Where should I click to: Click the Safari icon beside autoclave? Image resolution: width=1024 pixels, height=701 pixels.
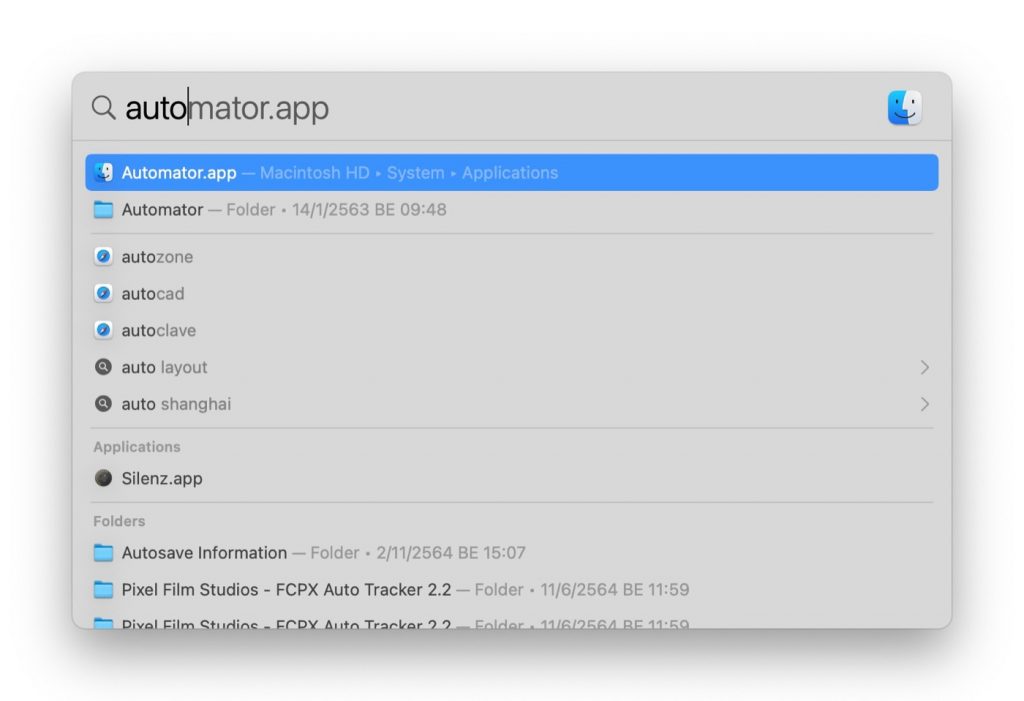pyautogui.click(x=103, y=331)
